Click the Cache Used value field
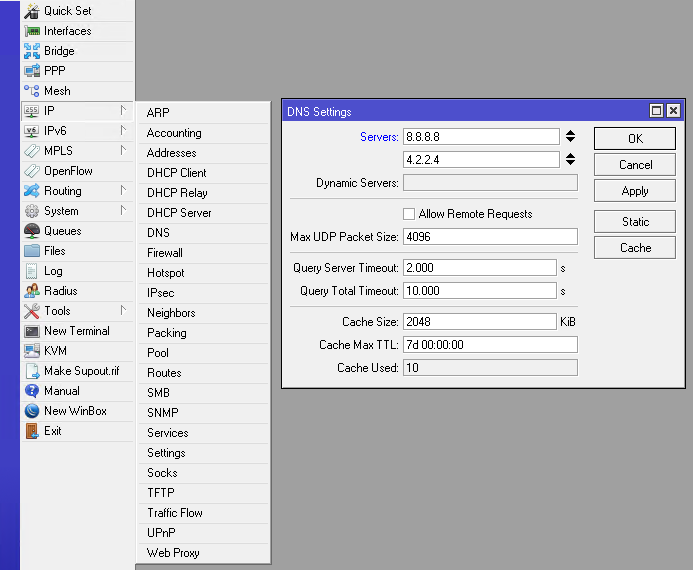693x570 pixels. 490,368
